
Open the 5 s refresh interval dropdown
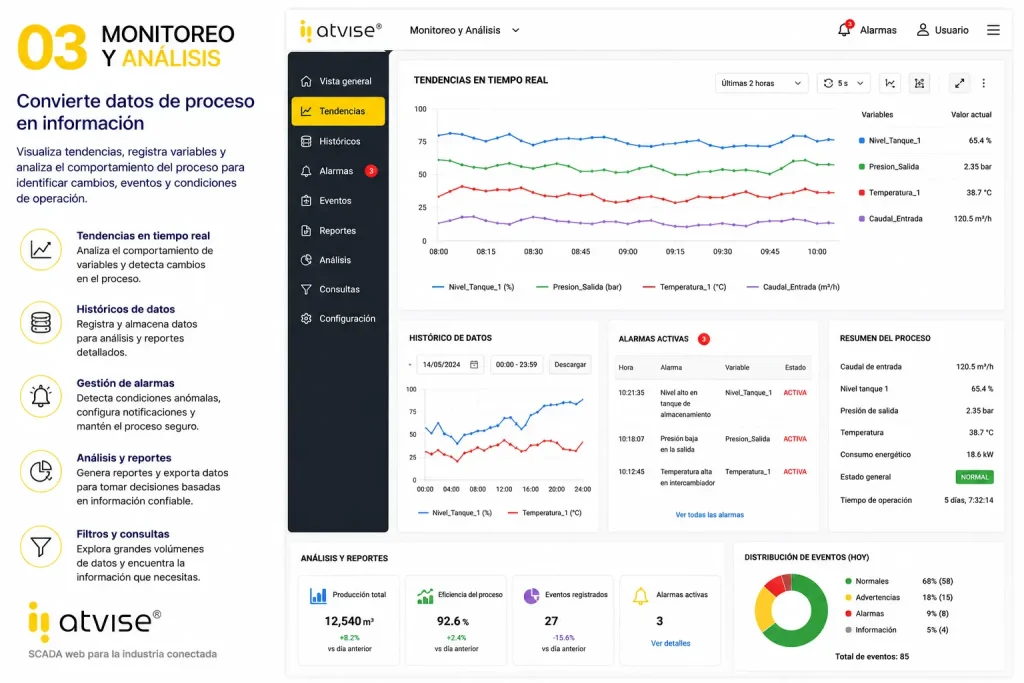coord(844,83)
